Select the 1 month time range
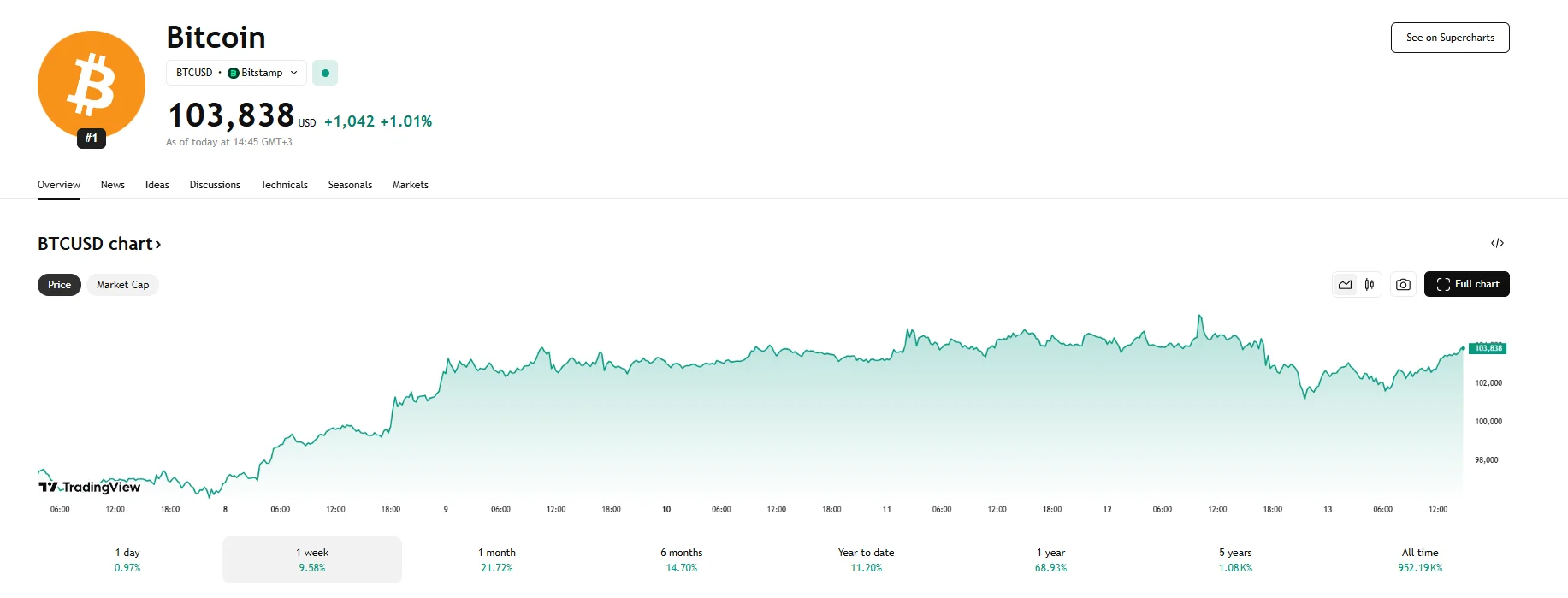This screenshot has width=1568, height=598. [497, 560]
